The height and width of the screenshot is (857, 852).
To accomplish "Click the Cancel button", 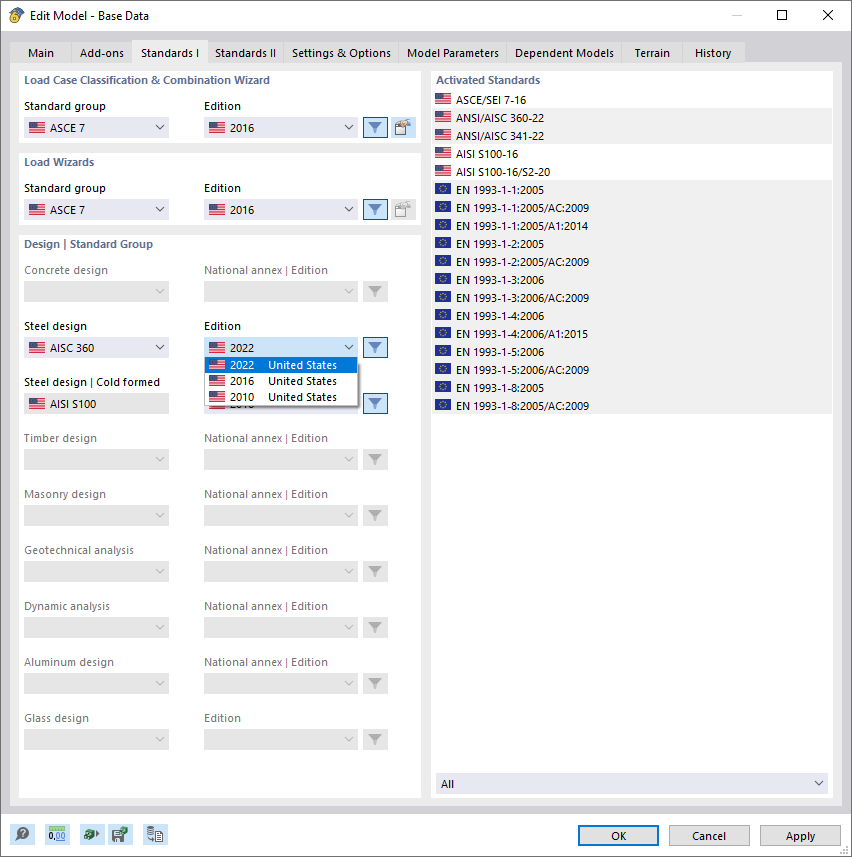I will click(709, 836).
